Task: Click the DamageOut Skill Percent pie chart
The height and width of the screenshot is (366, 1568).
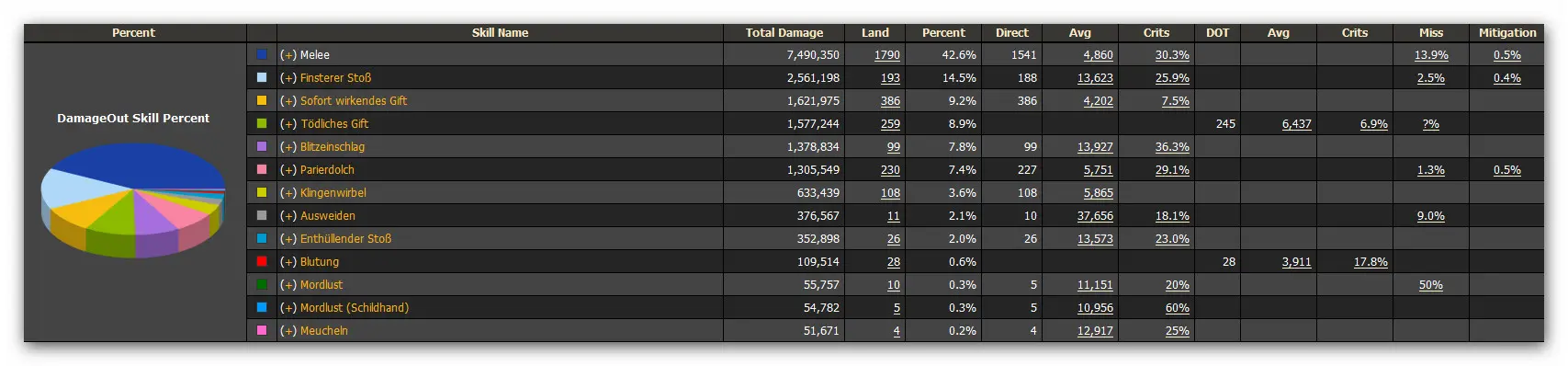Action: point(133,200)
